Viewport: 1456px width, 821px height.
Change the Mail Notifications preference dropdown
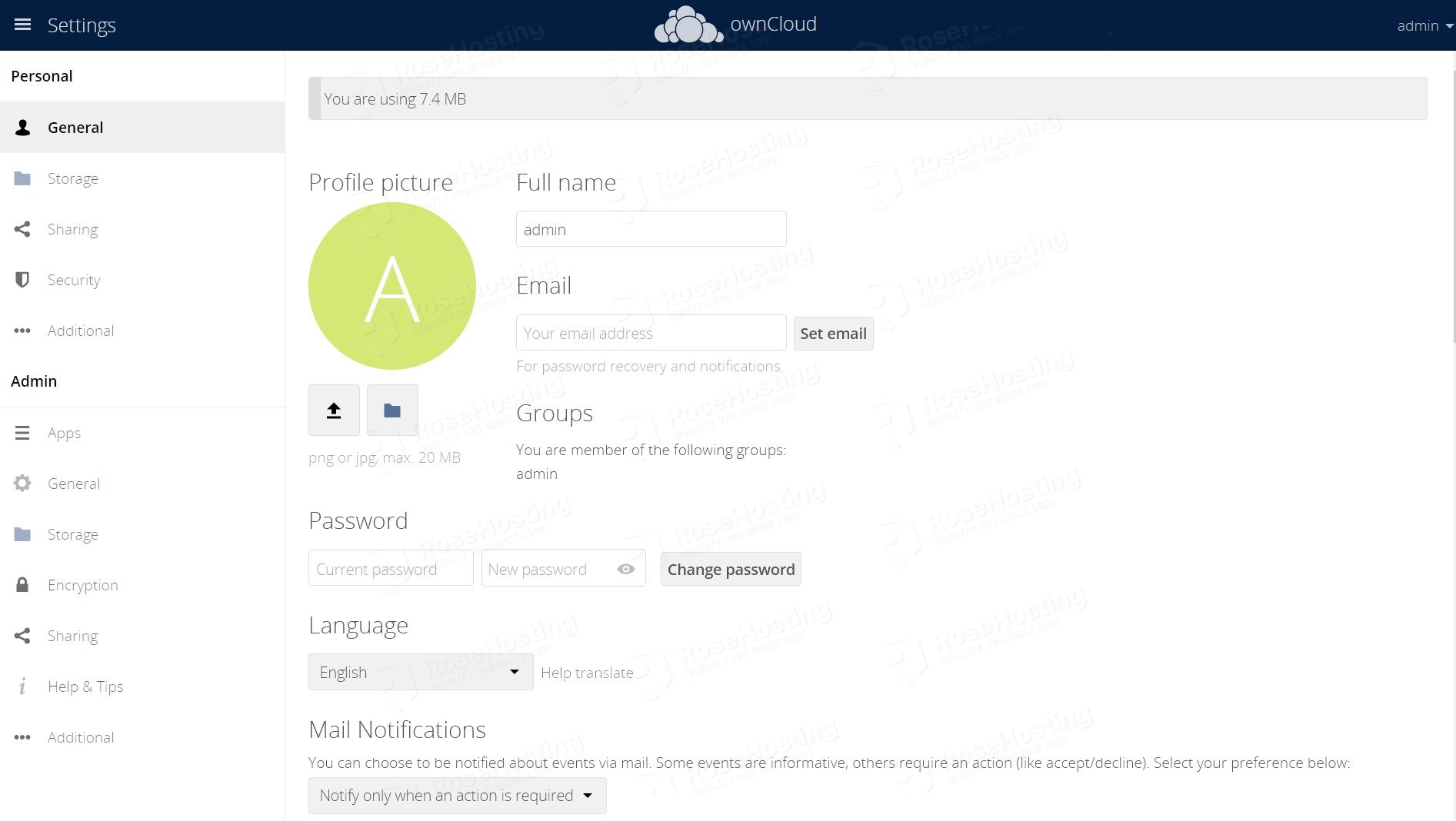coord(457,795)
